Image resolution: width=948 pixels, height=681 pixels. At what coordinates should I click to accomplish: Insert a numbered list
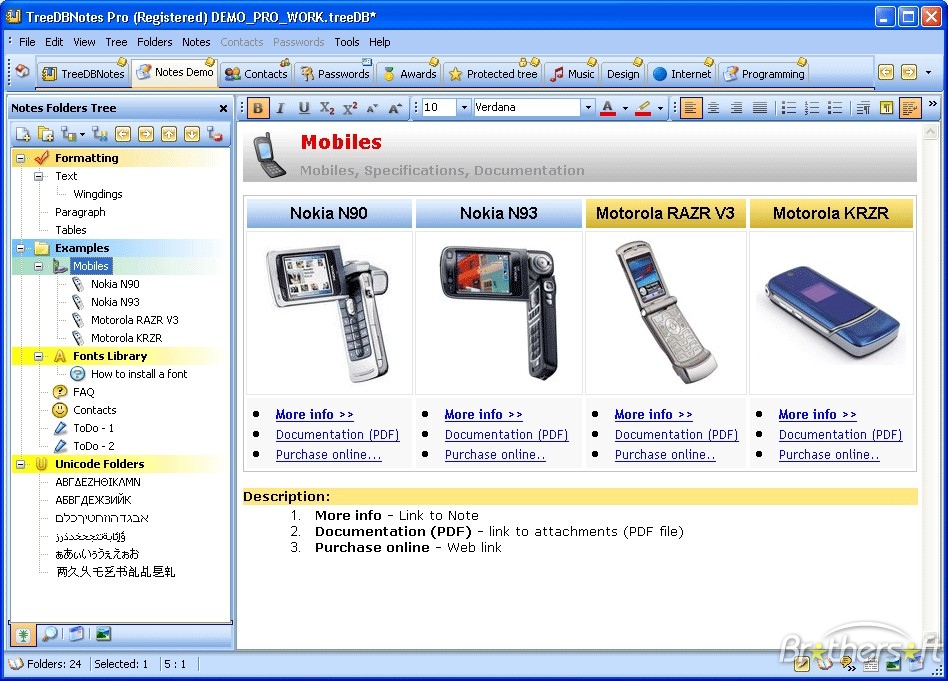point(812,108)
